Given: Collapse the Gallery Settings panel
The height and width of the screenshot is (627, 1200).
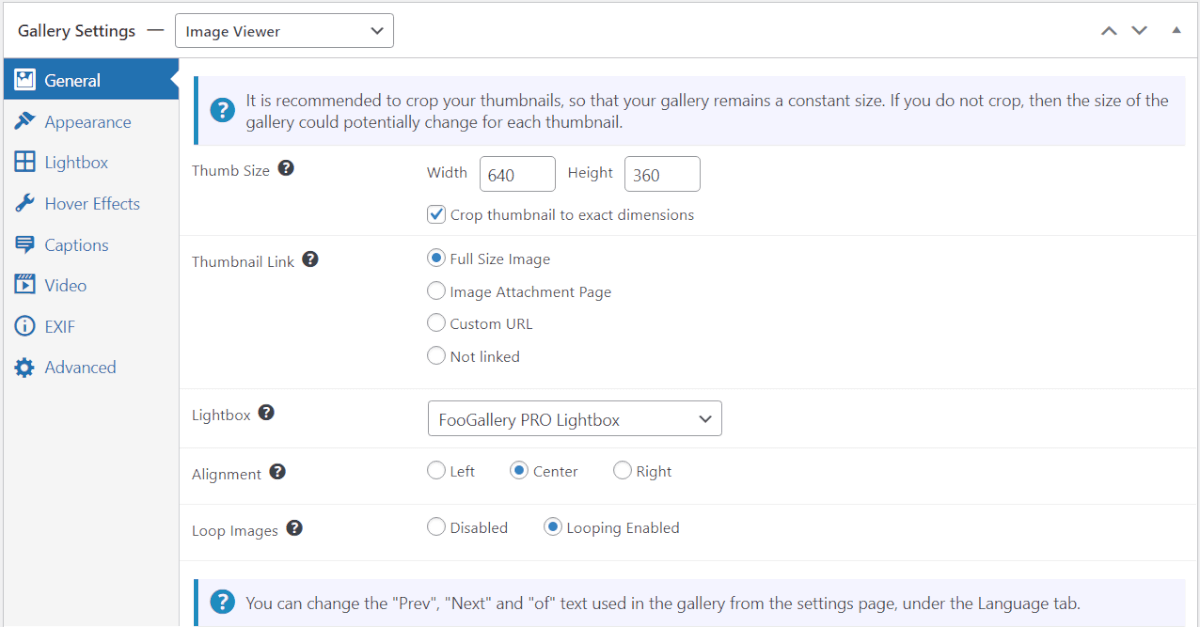Looking at the screenshot, I should [x=1176, y=30].
